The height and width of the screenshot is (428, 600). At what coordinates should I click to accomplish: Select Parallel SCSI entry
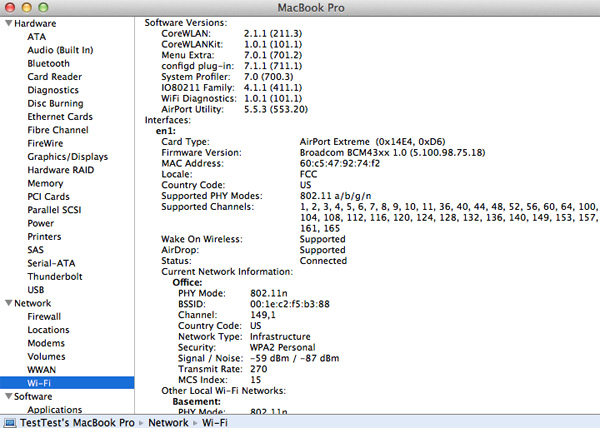click(54, 210)
